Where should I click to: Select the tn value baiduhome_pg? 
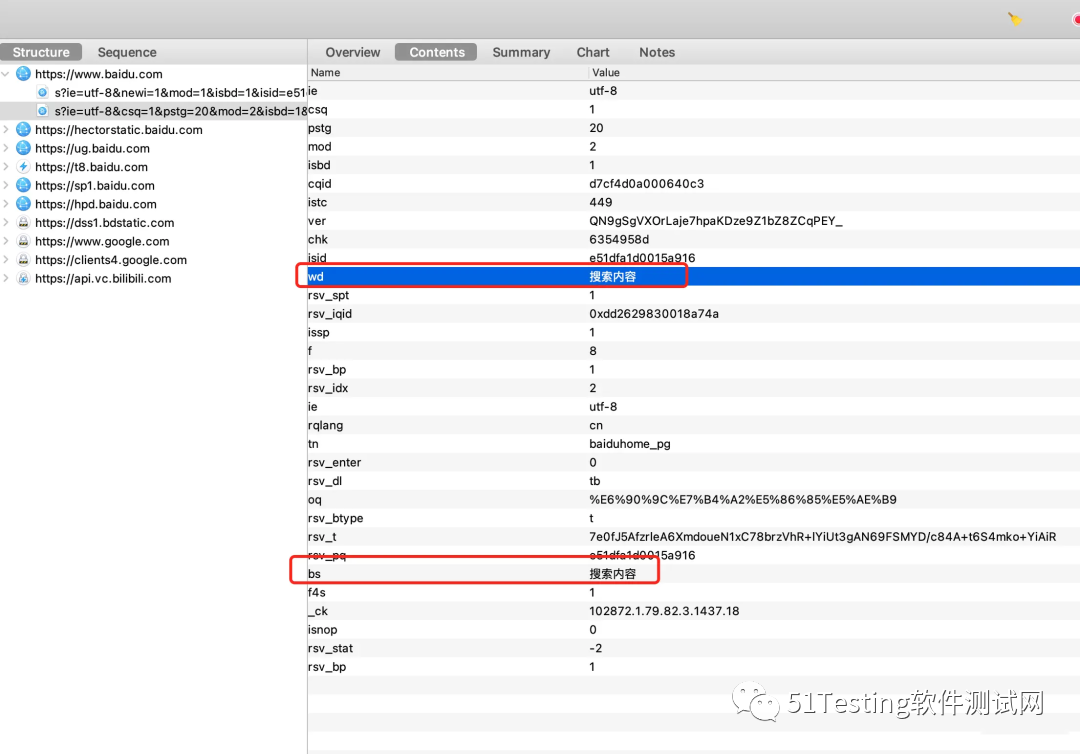630,444
